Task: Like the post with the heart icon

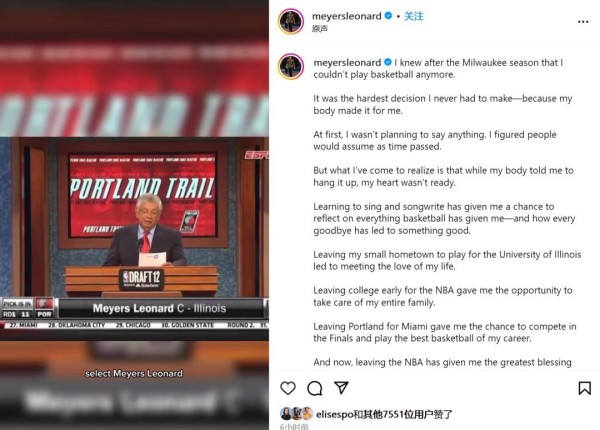Action: point(288,388)
